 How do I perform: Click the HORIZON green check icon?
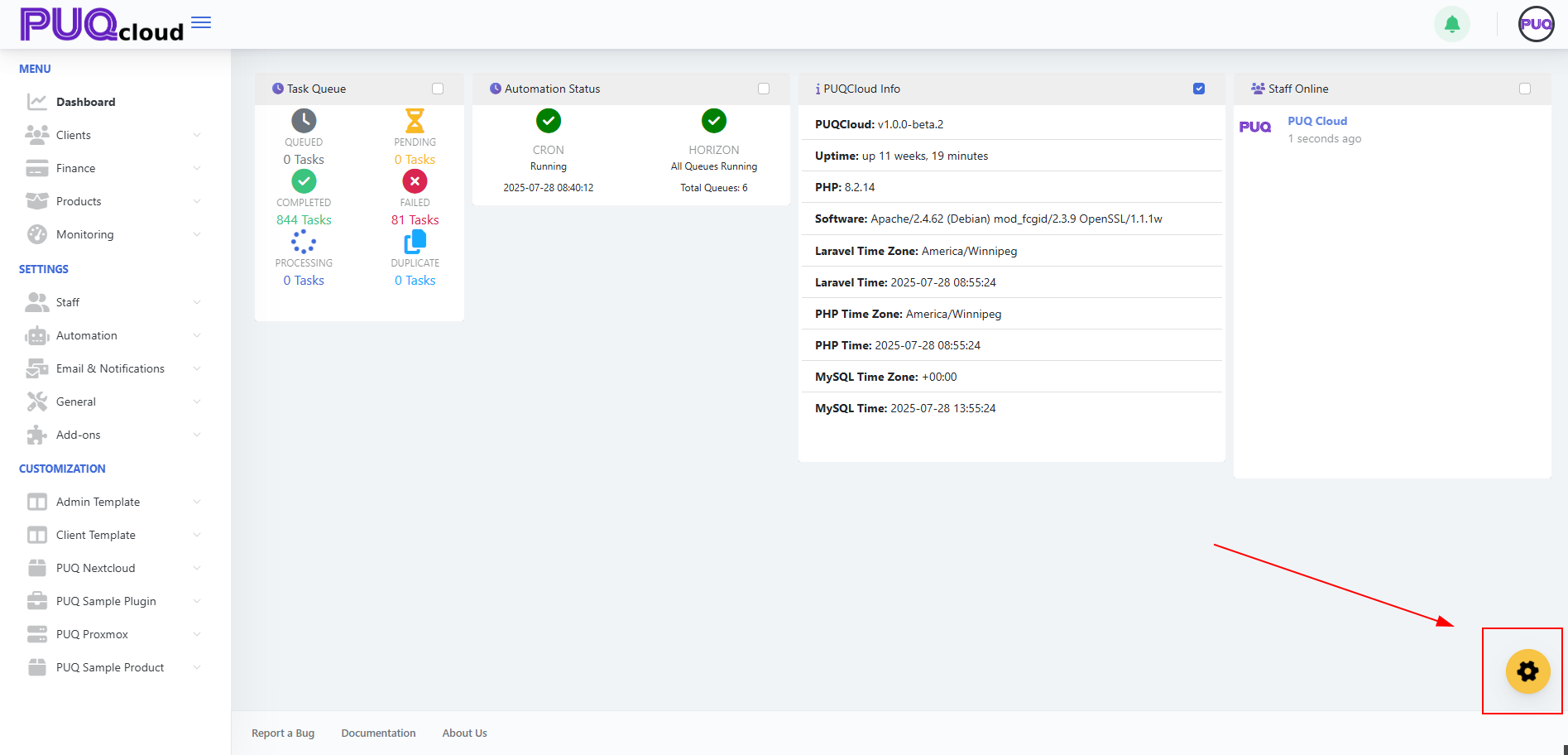pyautogui.click(x=714, y=121)
